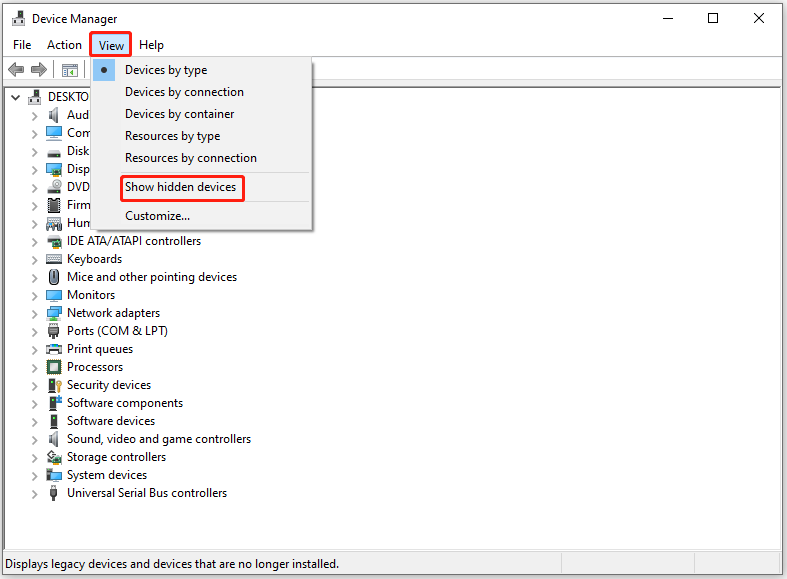
Task: Click the Security devices key icon
Action: pos(54,385)
